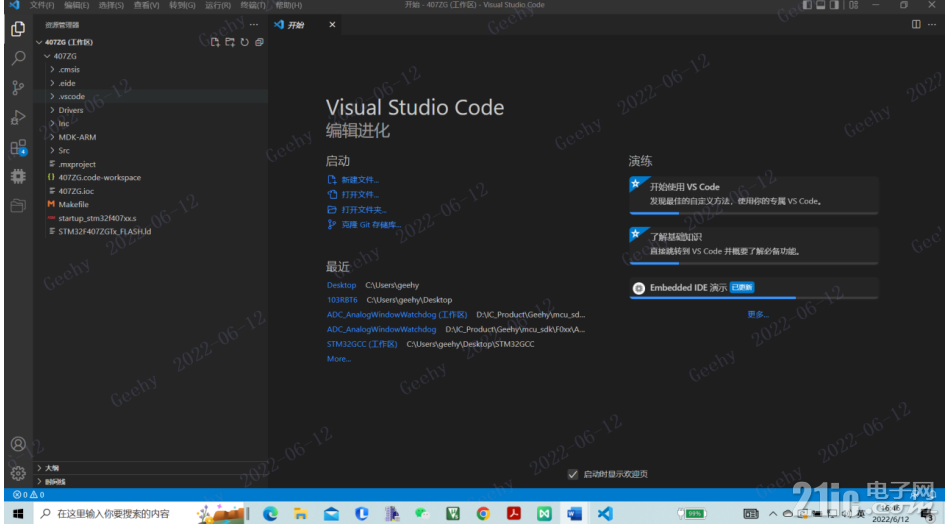The height and width of the screenshot is (524, 946).
Task: Click the Windows taskbar search box
Action: point(139,514)
